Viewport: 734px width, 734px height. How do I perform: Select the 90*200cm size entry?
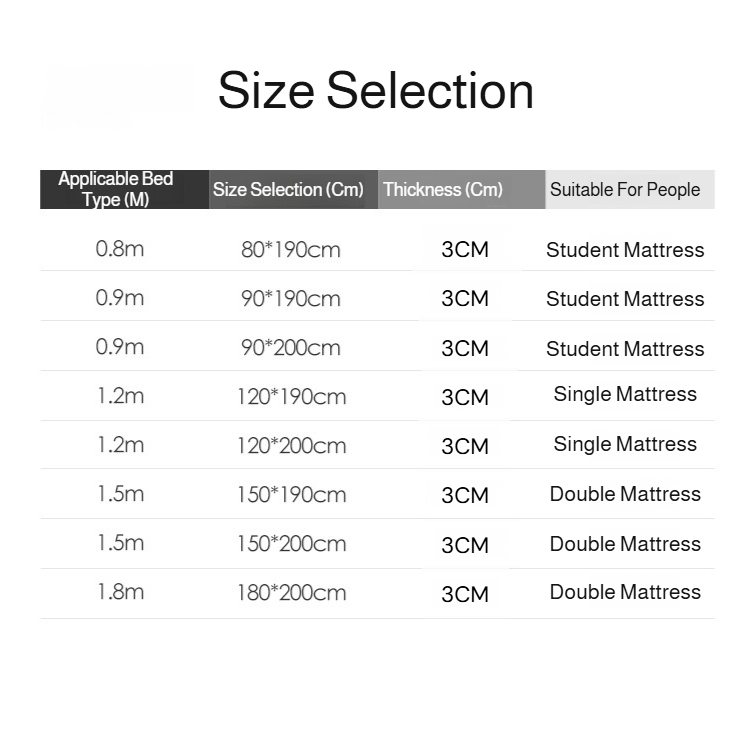[291, 347]
